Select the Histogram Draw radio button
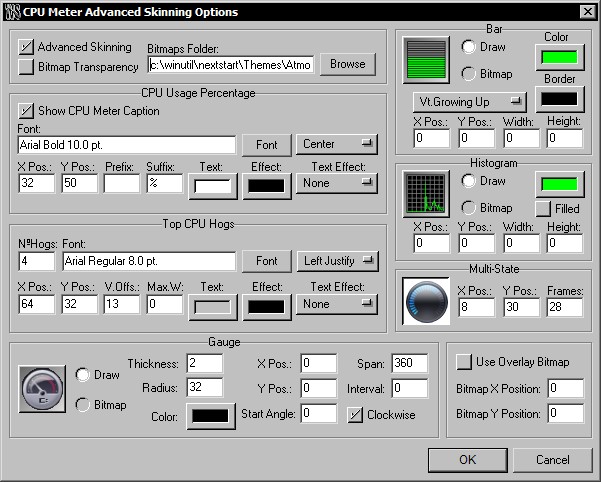This screenshot has width=601, height=482. 468,180
